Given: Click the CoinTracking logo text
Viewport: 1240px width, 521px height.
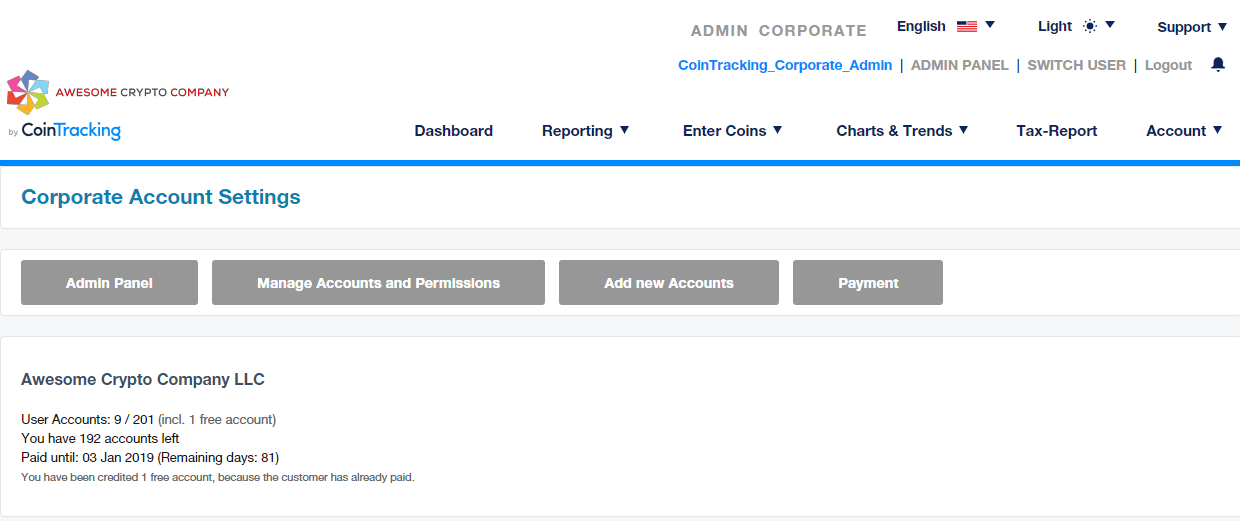Looking at the screenshot, I should (x=71, y=131).
